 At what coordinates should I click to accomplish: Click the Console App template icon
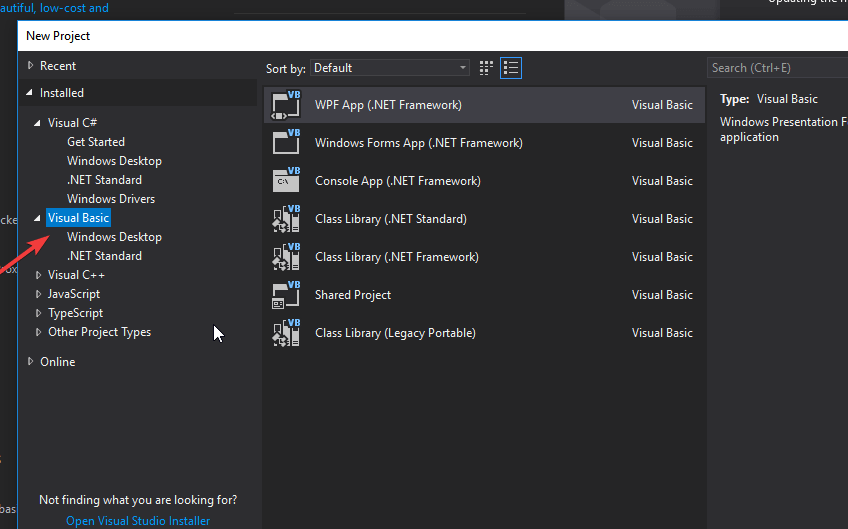[x=286, y=181]
